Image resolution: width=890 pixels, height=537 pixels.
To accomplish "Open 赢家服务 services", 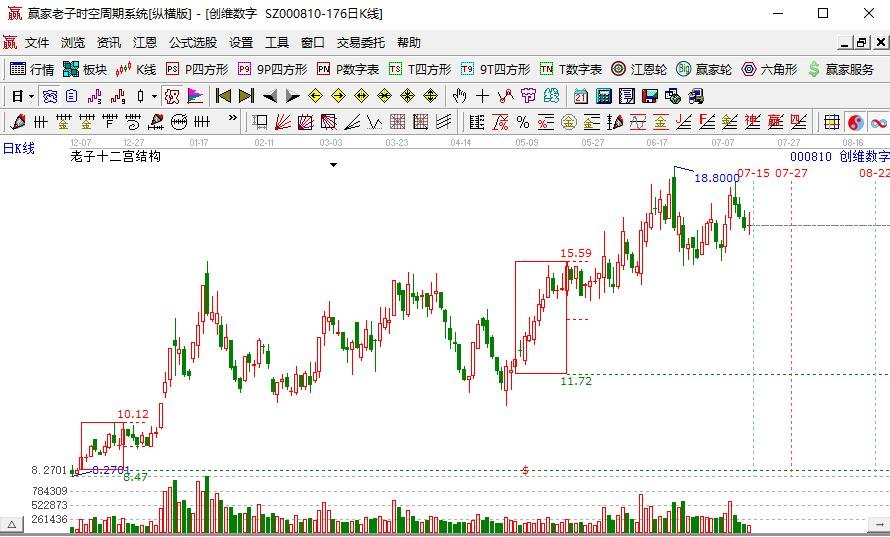I will (841, 69).
